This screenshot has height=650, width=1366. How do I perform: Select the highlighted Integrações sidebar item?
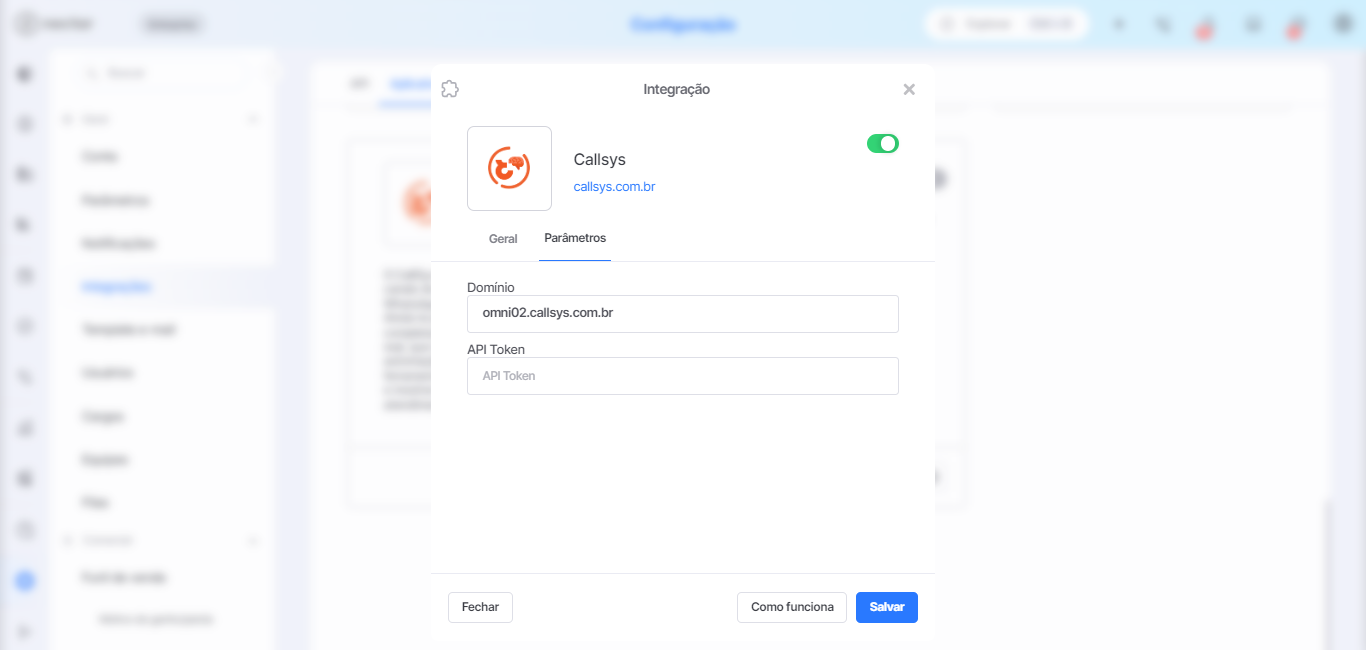116,287
